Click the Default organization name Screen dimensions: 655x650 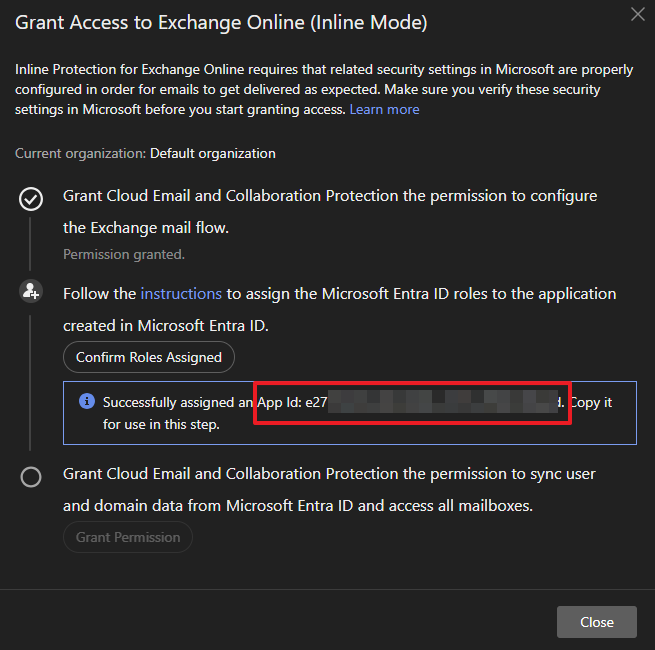tap(212, 153)
